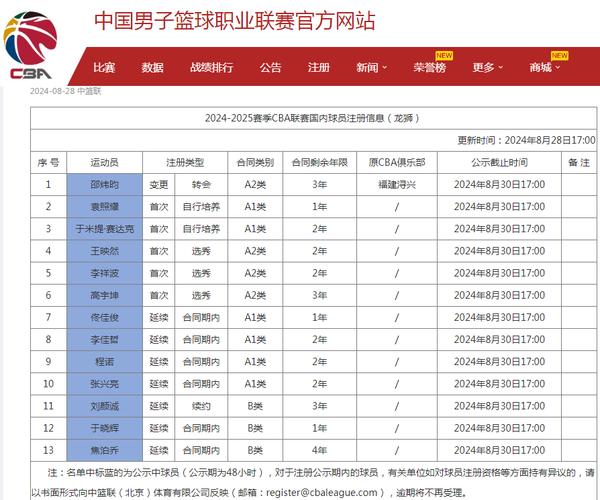
Task: Click the row number 7 cell
Action: pyautogui.click(x=48, y=318)
